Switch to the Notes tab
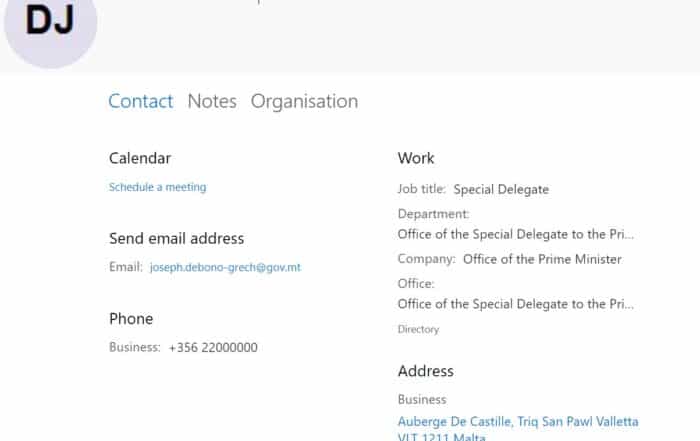Viewport: 700px width, 441px height. [x=212, y=101]
